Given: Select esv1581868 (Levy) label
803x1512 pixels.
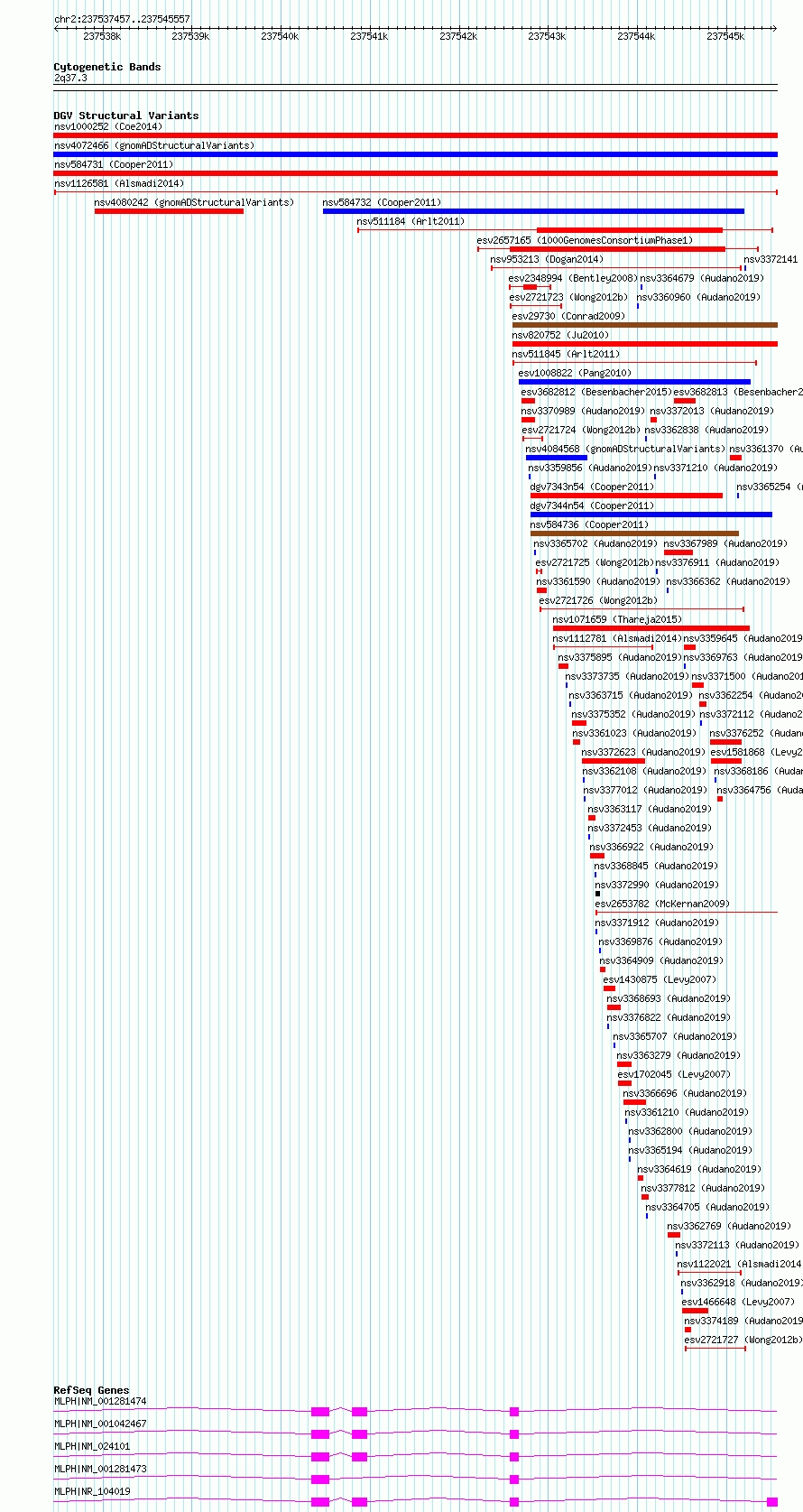Looking at the screenshot, I should 756,752.
